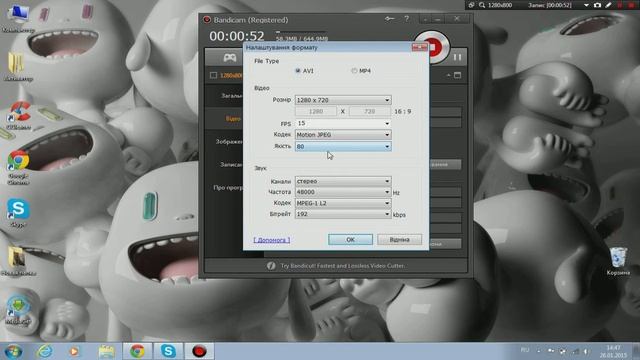
Task: Switch to the Загальні tab in Bandicam
Action: tap(231, 96)
